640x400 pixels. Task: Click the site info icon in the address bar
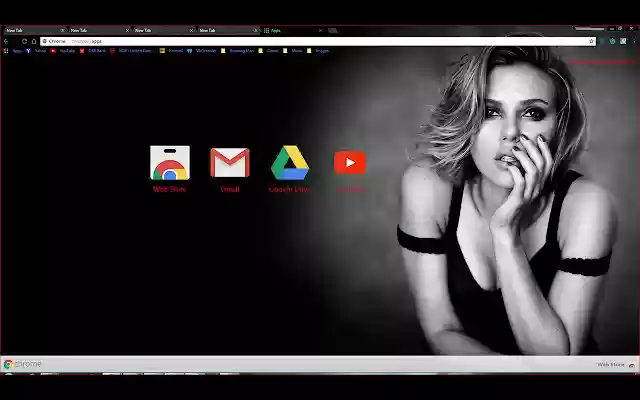click(45, 41)
